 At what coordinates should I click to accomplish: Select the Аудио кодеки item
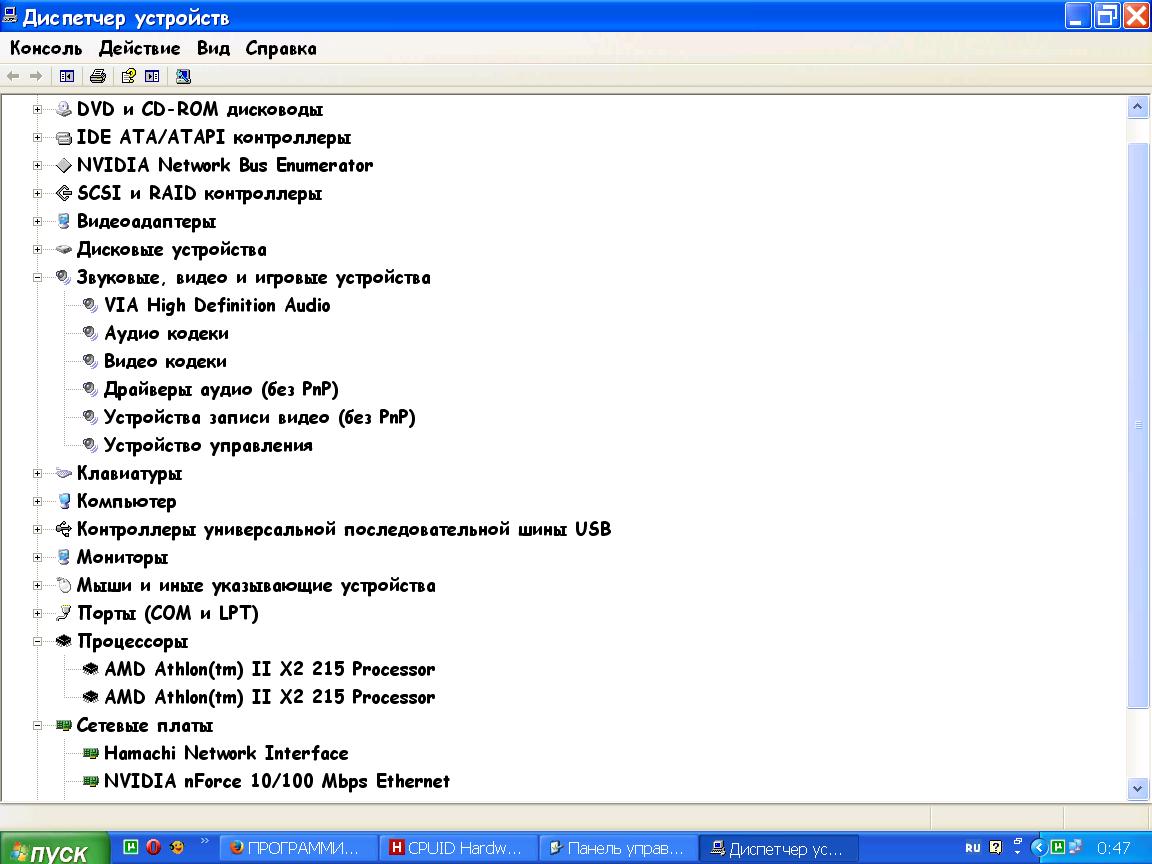[x=166, y=334]
